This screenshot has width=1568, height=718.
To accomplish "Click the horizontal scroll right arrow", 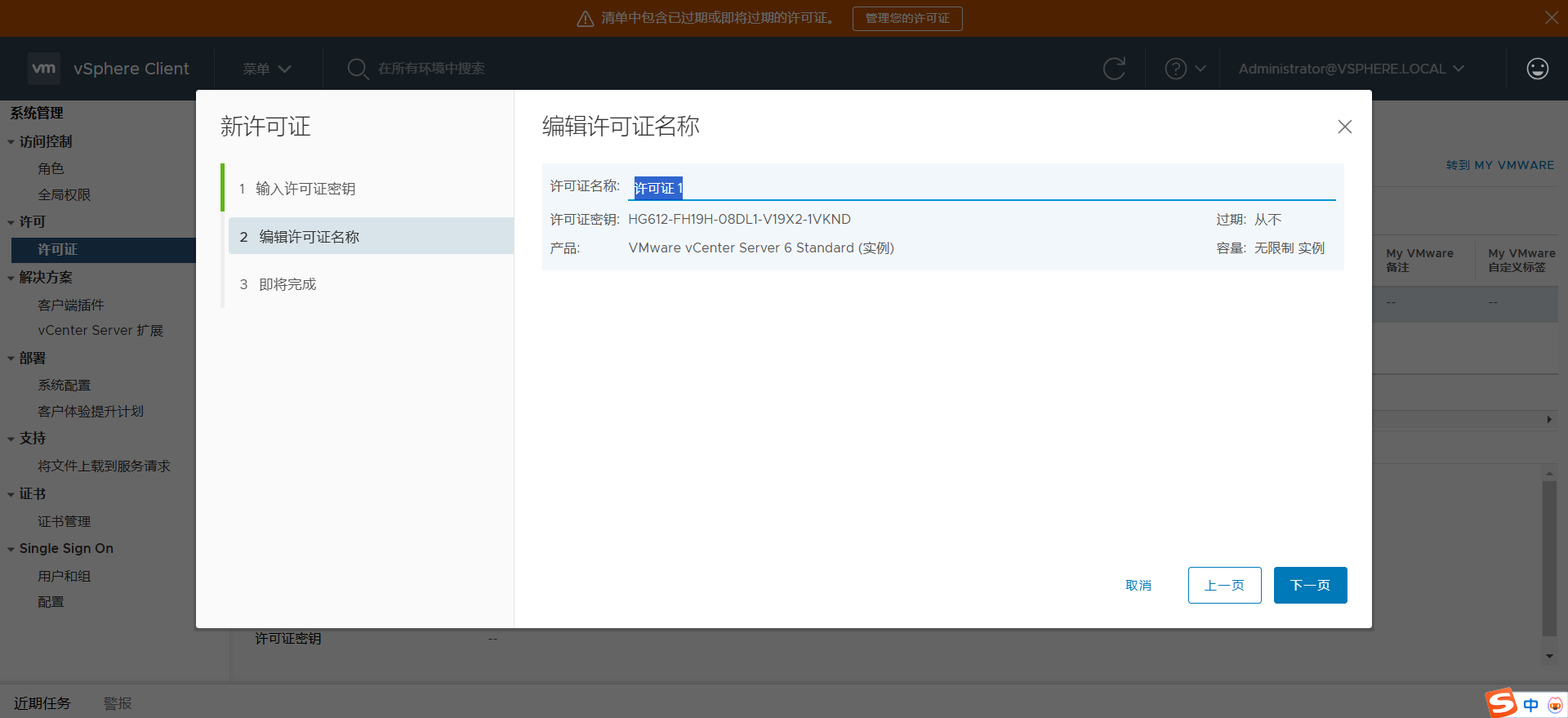I will click(x=1549, y=419).
